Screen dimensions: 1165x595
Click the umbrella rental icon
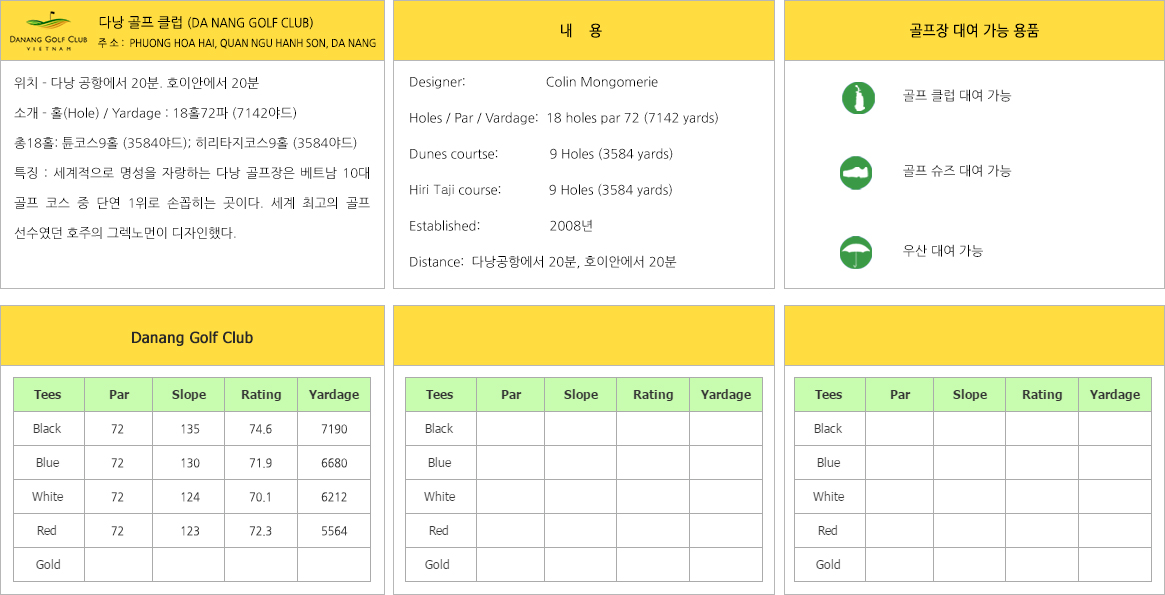[855, 252]
